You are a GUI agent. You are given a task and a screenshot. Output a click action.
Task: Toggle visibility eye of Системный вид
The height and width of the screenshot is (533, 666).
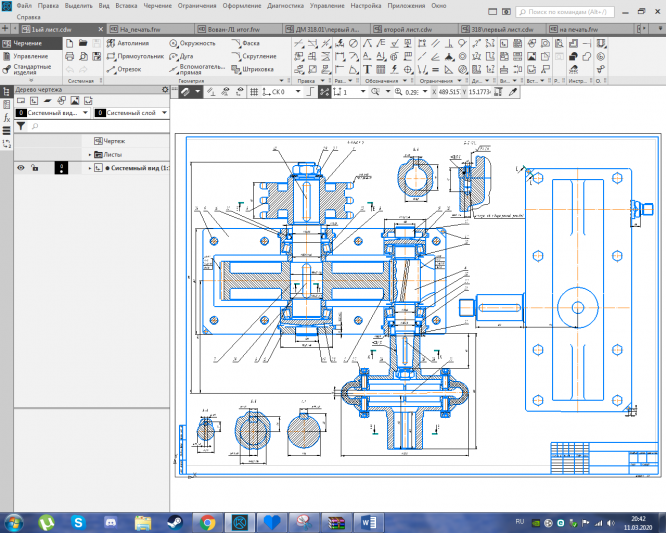click(20, 168)
